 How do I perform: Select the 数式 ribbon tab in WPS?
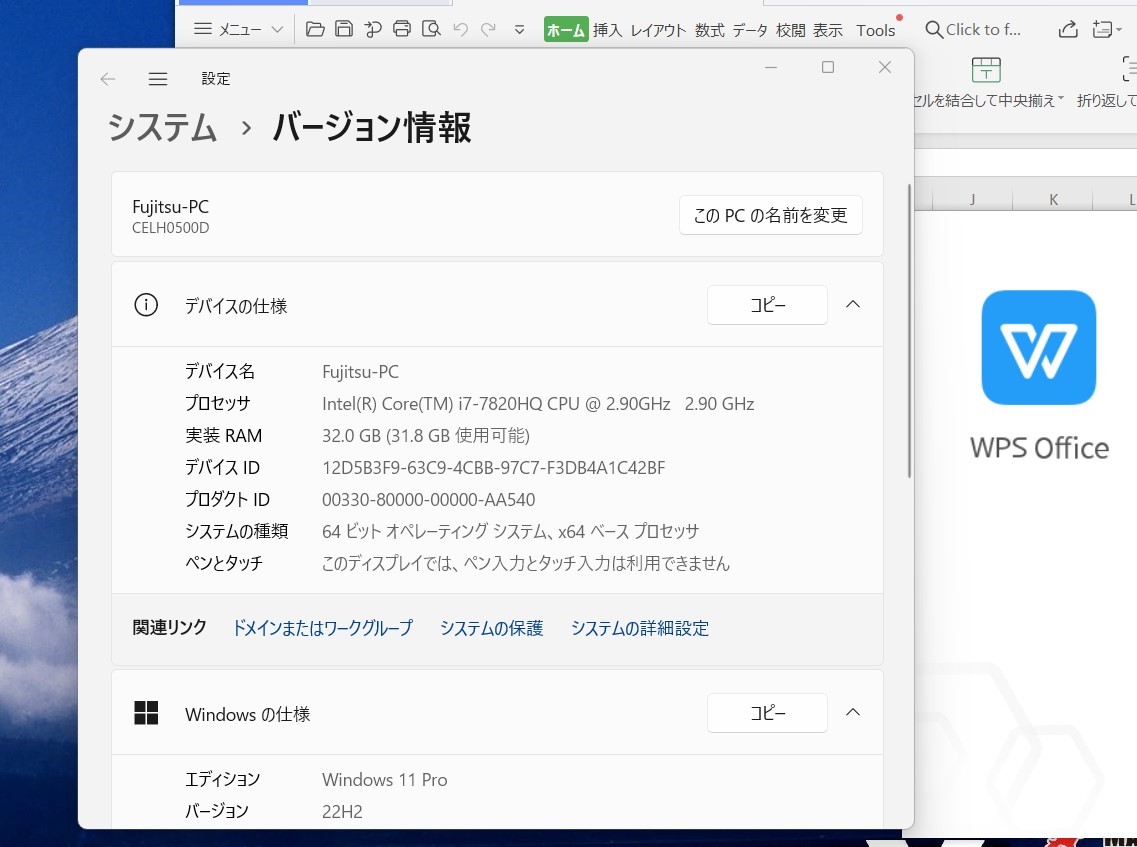pos(709,30)
